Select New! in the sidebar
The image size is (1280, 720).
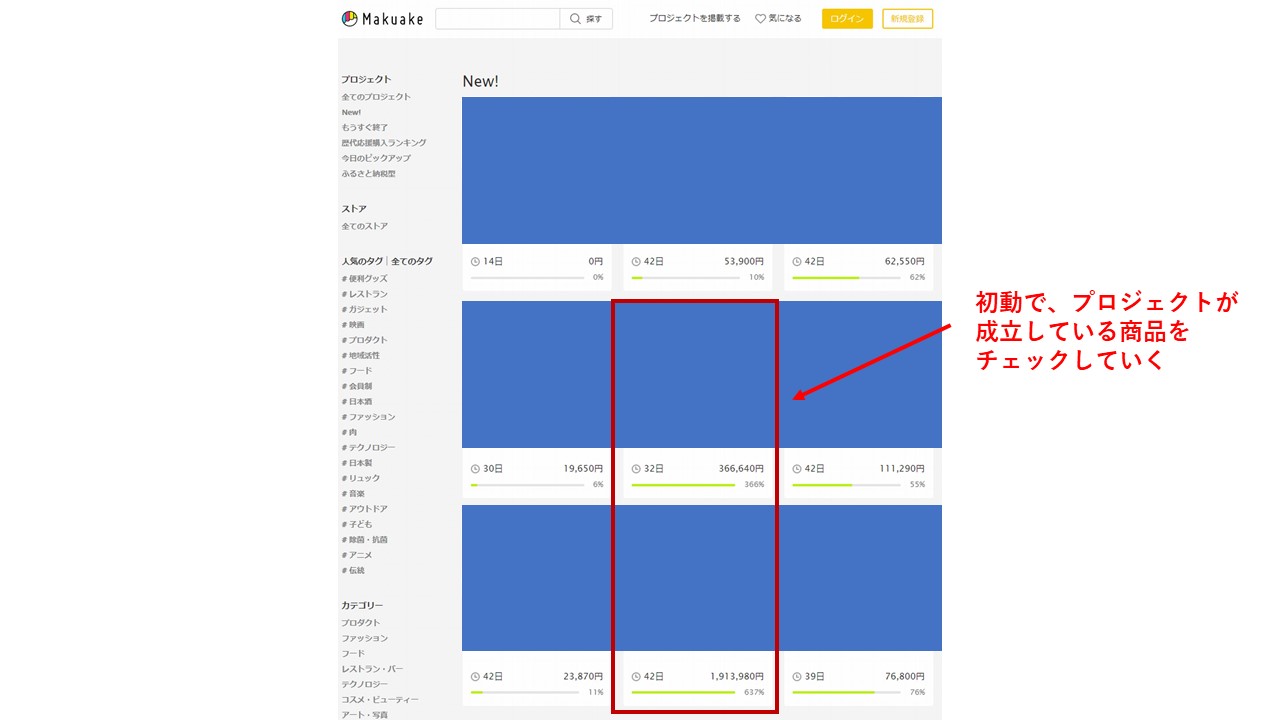351,112
